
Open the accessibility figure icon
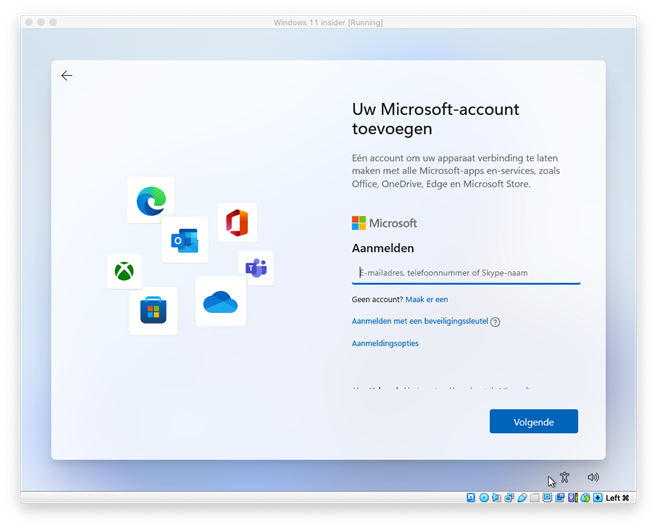click(565, 477)
